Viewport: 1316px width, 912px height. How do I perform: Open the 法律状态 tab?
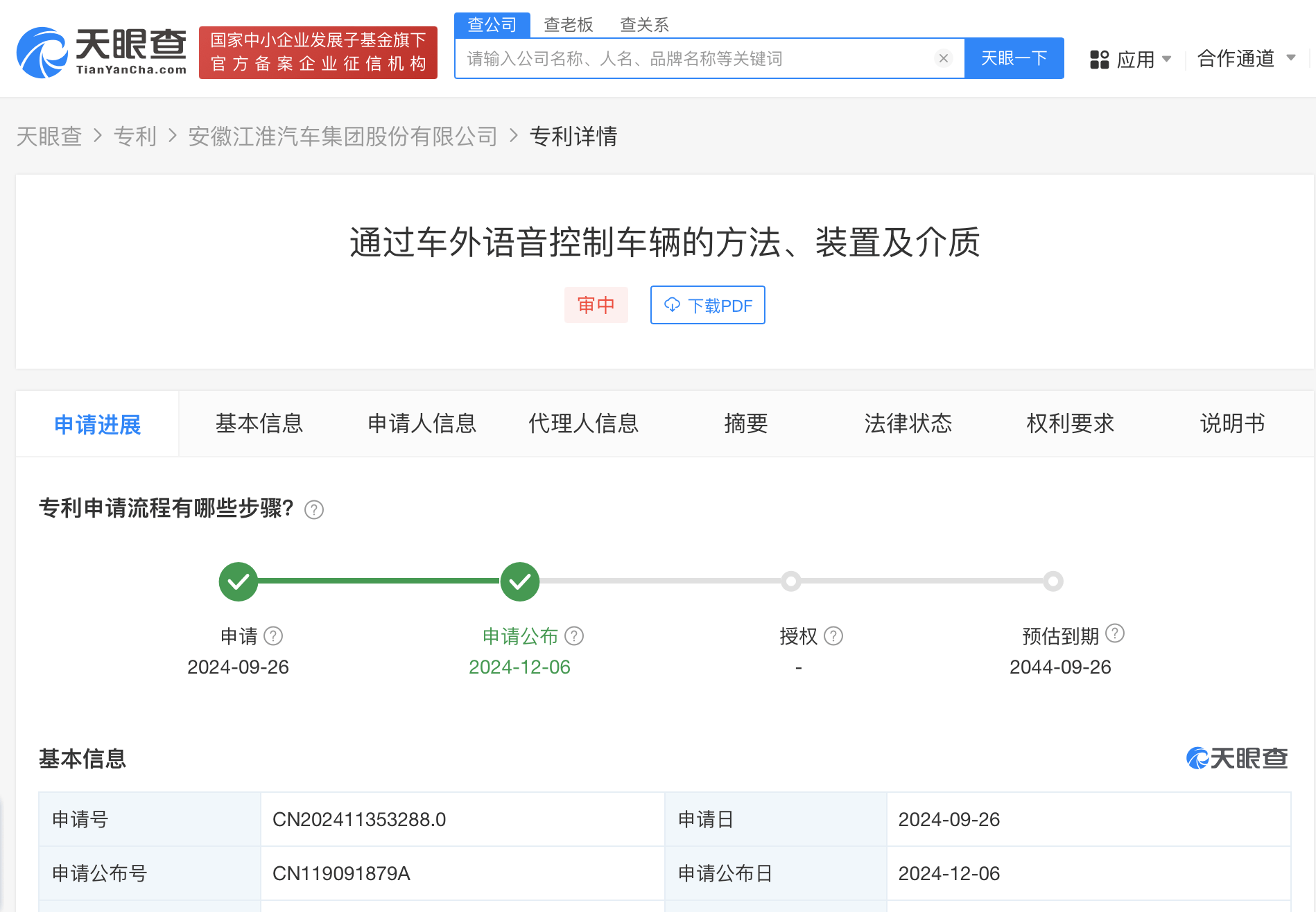click(908, 423)
